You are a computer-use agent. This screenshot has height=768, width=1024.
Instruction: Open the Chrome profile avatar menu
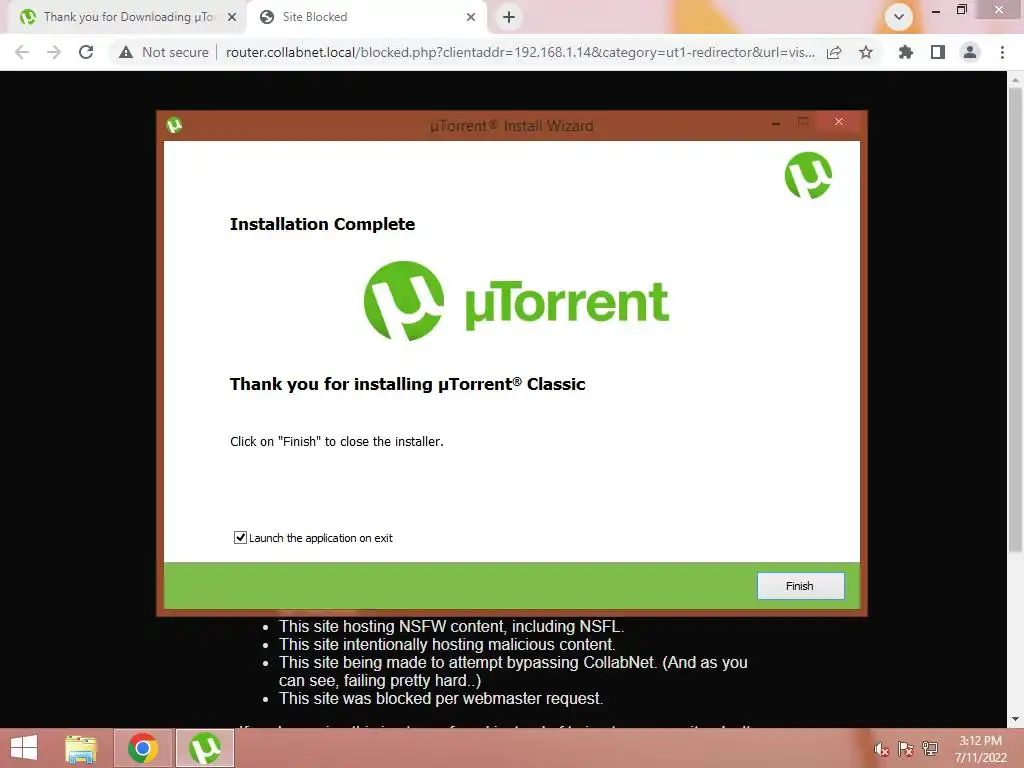pyautogui.click(x=970, y=52)
